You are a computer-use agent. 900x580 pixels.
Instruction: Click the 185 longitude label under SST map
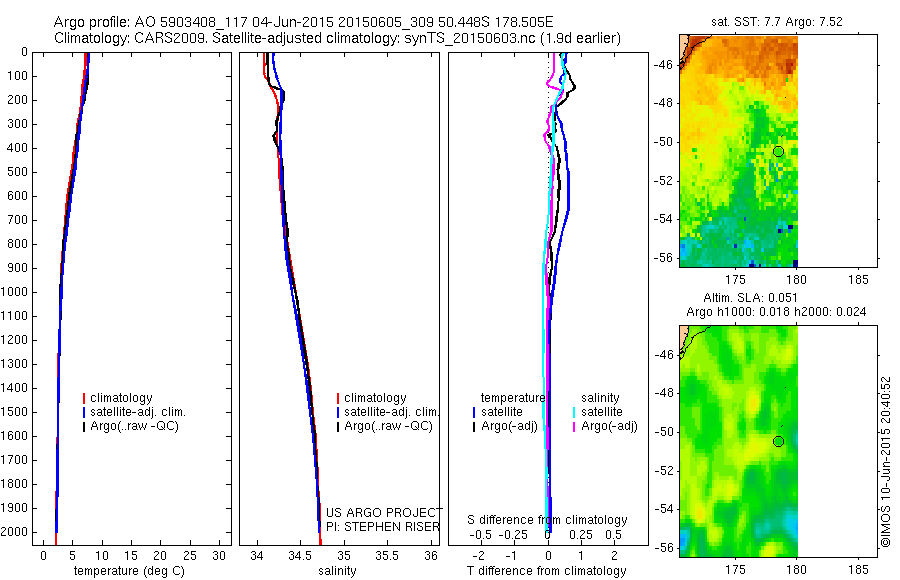(859, 280)
